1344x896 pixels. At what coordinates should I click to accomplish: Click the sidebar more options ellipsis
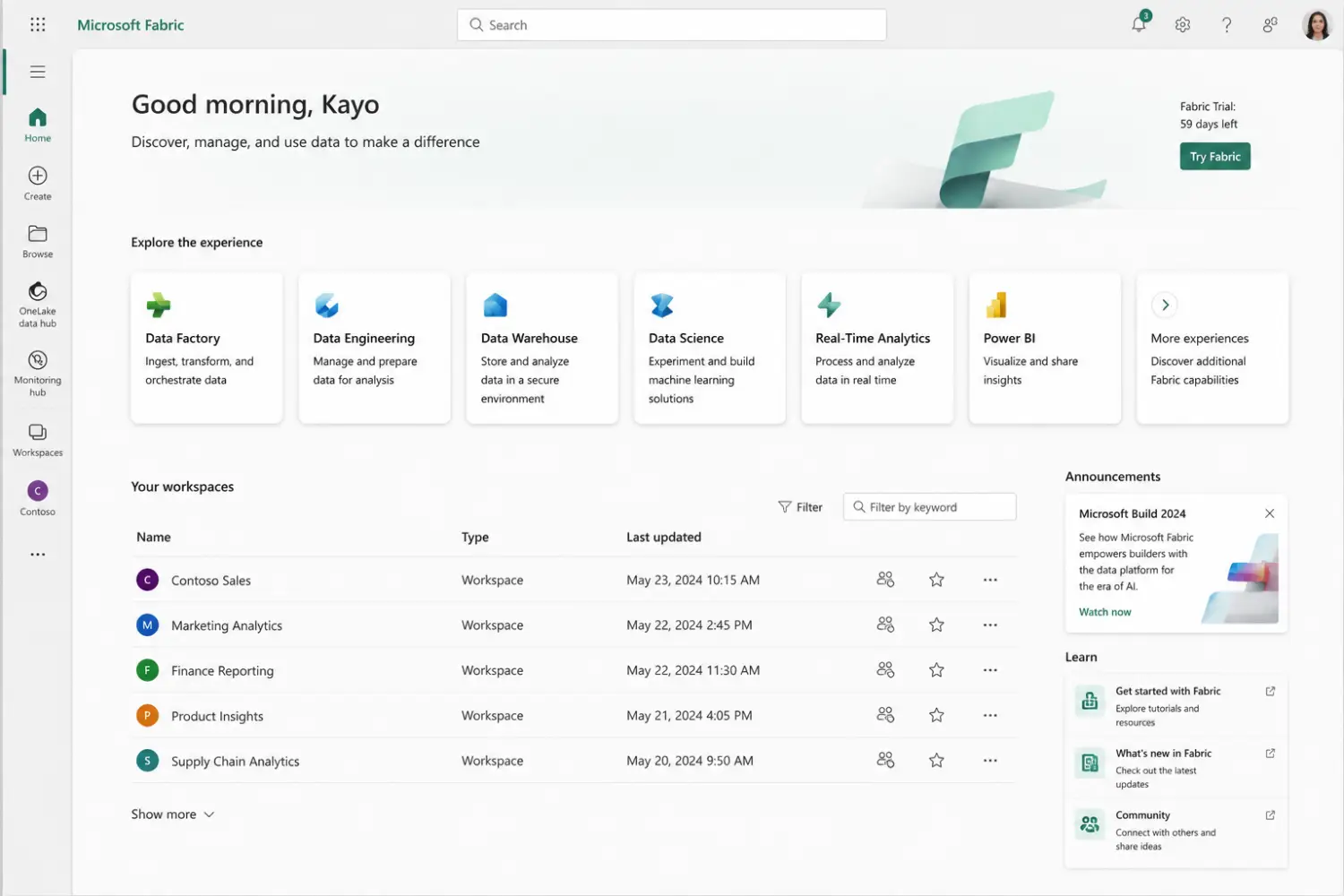(x=38, y=555)
